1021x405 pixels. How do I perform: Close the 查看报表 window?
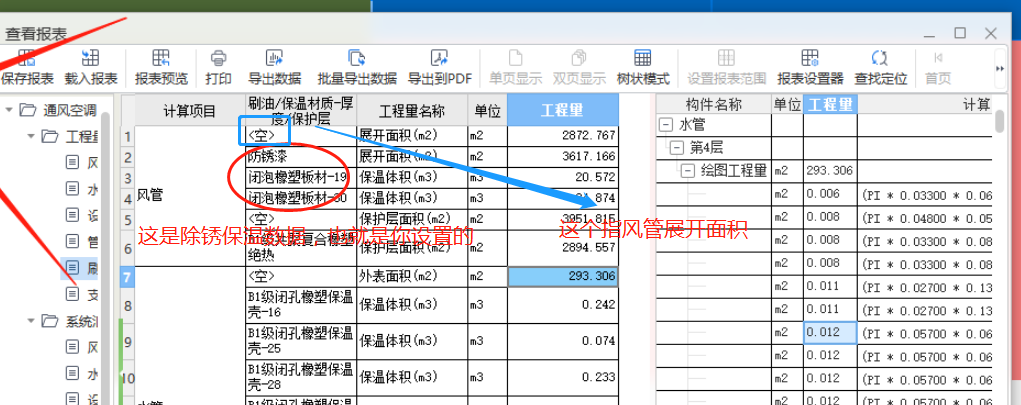tap(991, 33)
